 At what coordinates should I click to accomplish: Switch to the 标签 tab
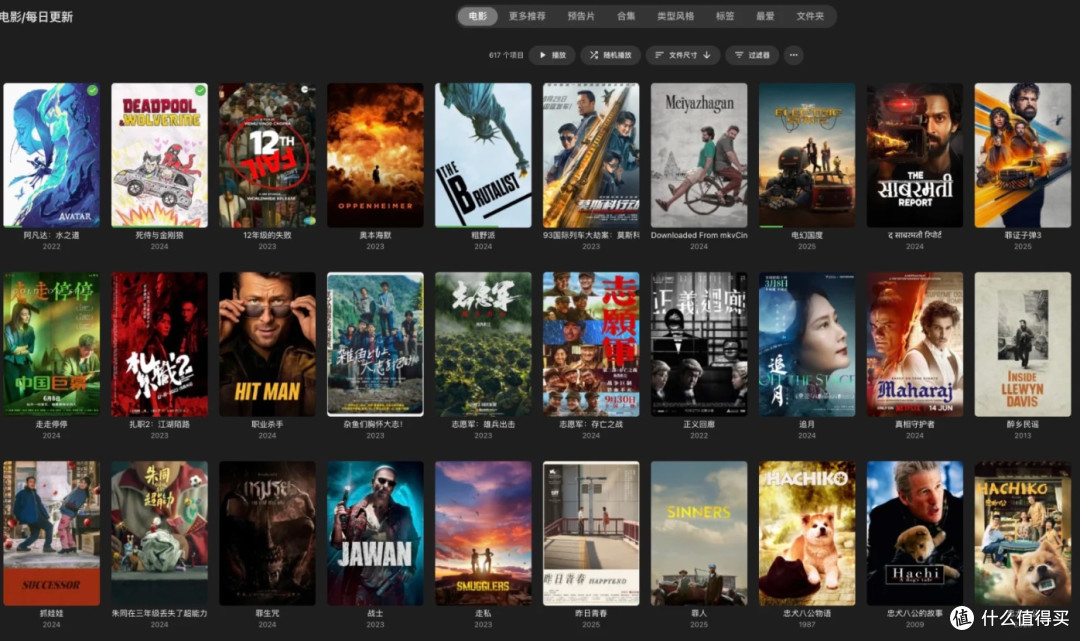coord(725,16)
